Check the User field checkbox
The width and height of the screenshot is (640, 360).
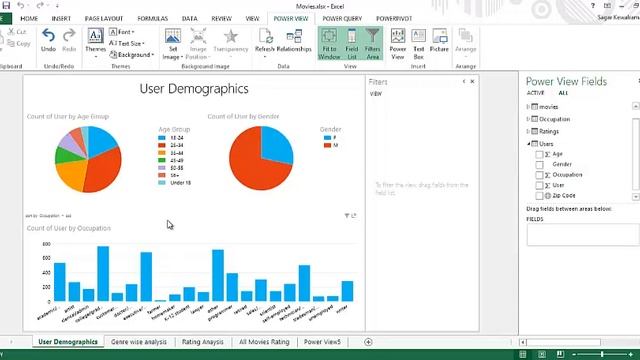click(x=539, y=186)
